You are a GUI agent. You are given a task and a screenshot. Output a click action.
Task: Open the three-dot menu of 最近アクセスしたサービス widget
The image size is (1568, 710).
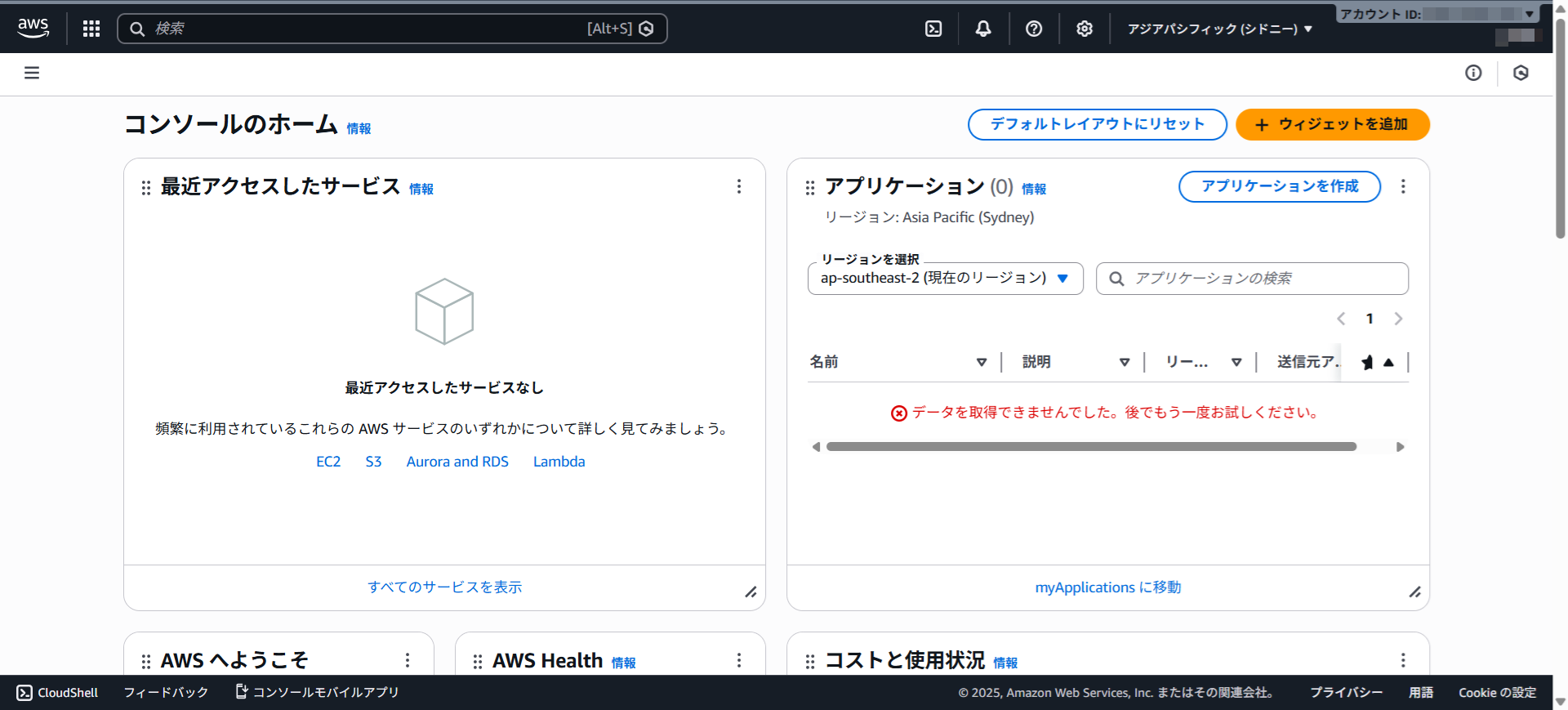tap(739, 186)
